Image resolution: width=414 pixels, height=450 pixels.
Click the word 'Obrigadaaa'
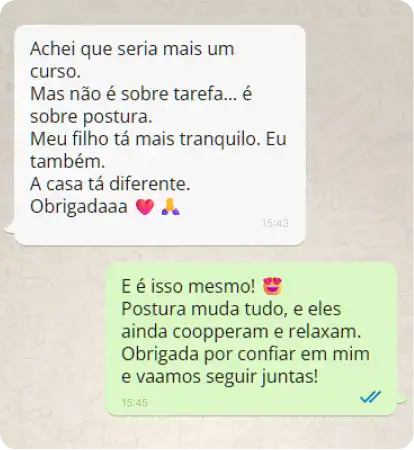pyautogui.click(x=79, y=207)
